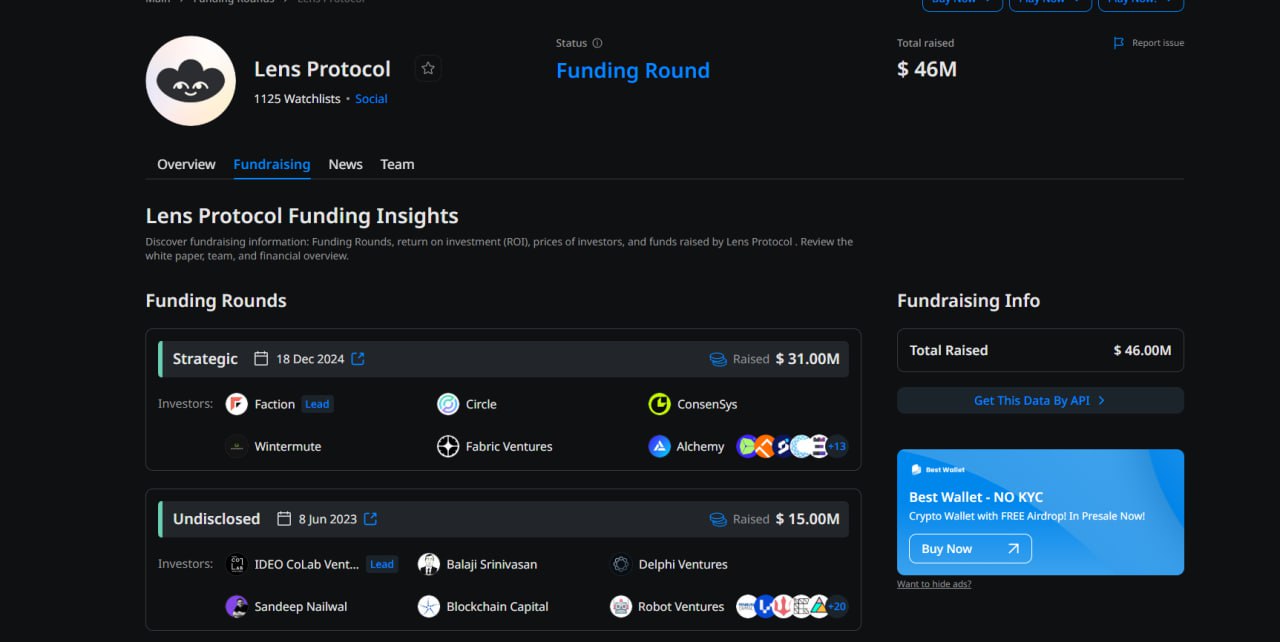Viewport: 1280px width, 642px height.
Task: Click the Lead badge next to Faction
Action: 317,404
